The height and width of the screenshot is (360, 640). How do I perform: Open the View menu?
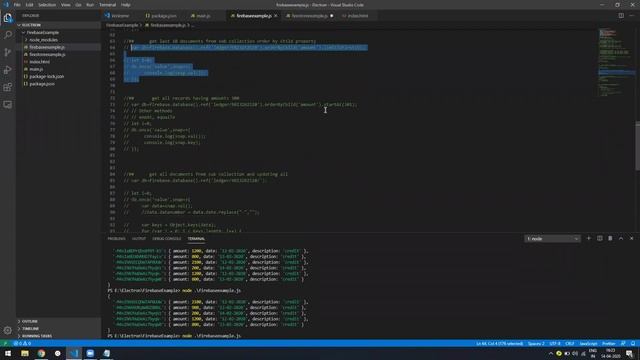65,5
